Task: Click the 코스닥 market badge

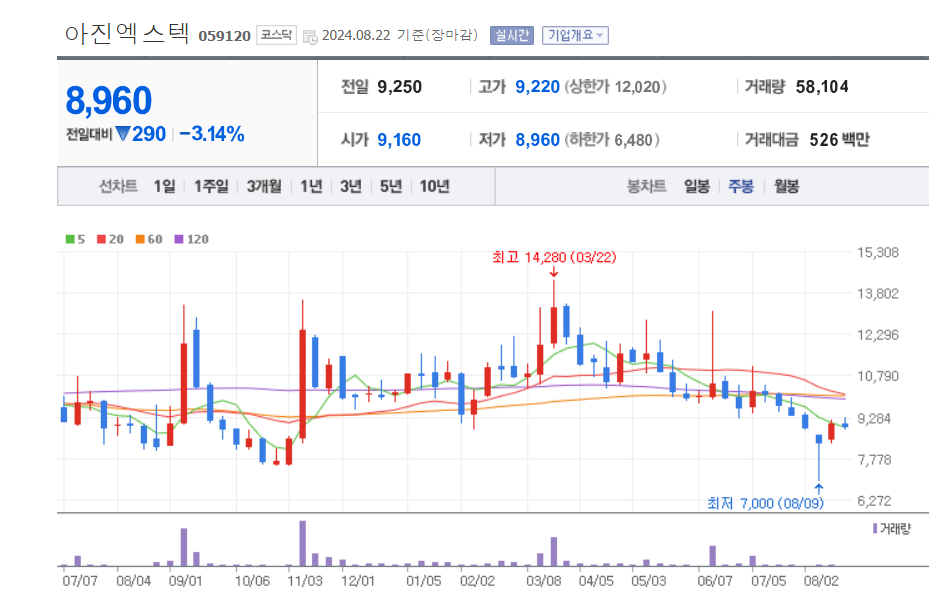Action: (276, 35)
